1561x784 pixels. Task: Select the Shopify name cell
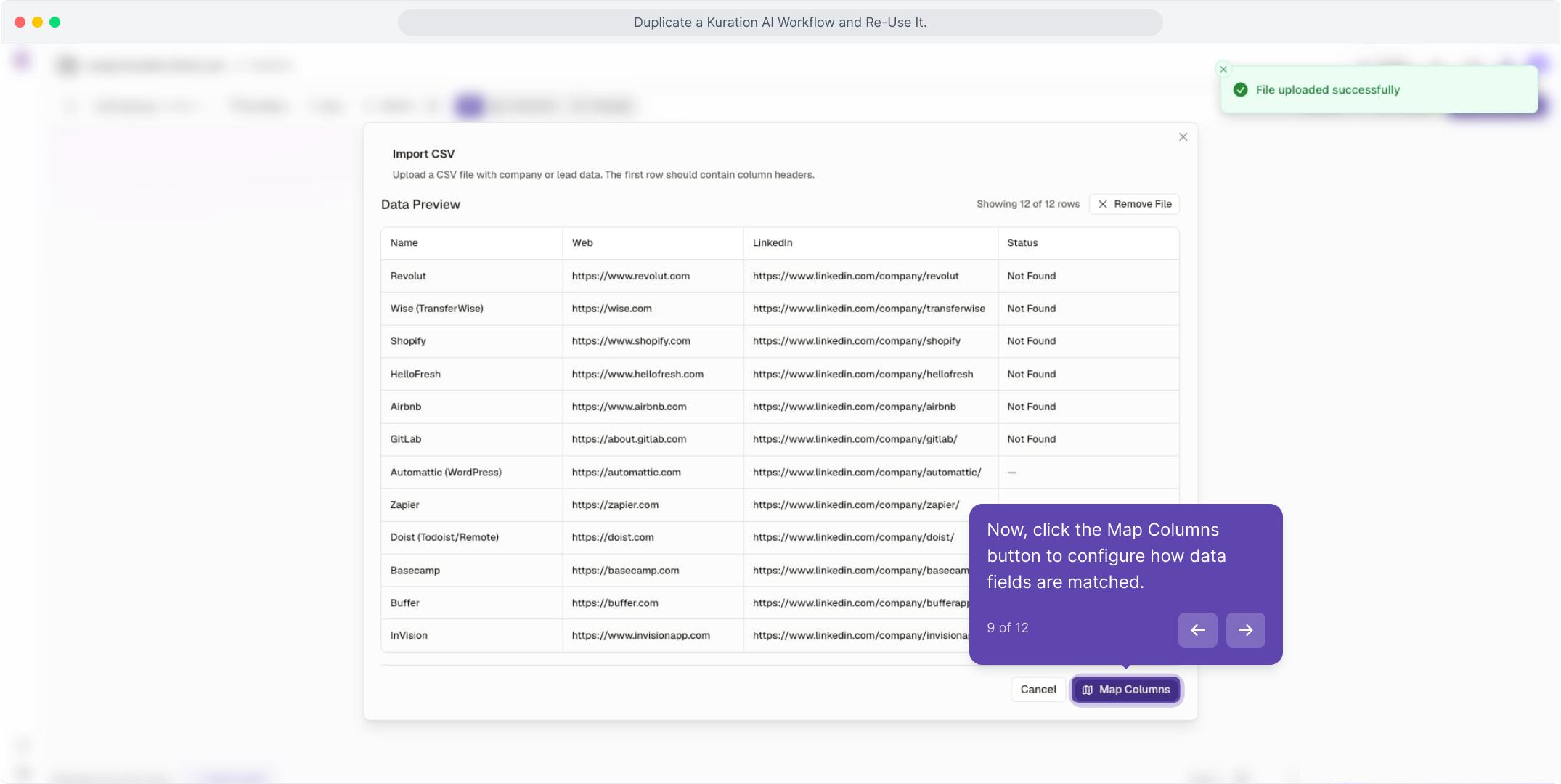click(472, 341)
